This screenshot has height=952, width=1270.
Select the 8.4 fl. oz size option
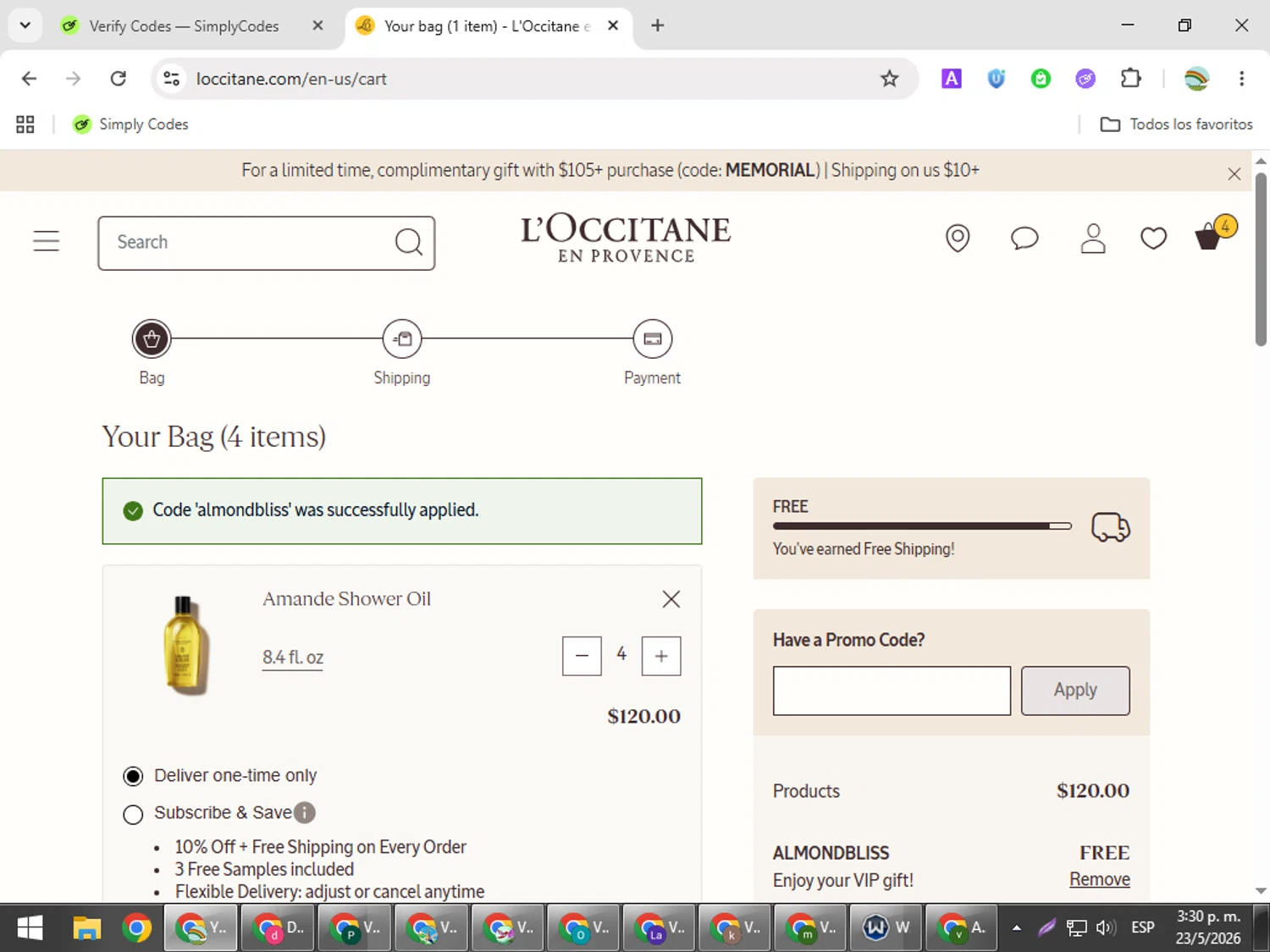[293, 658]
